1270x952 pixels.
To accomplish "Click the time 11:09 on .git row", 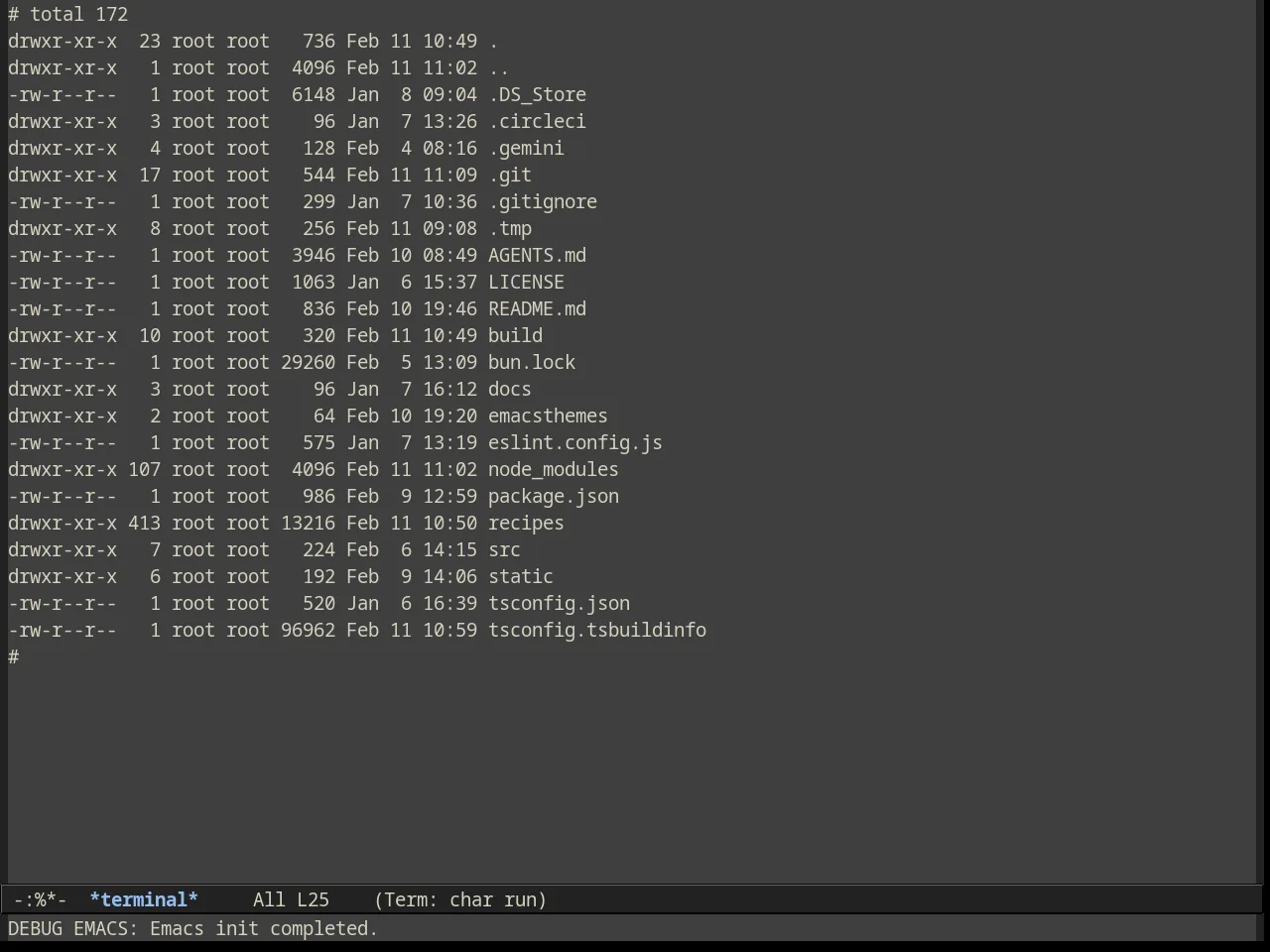I will (x=449, y=175).
